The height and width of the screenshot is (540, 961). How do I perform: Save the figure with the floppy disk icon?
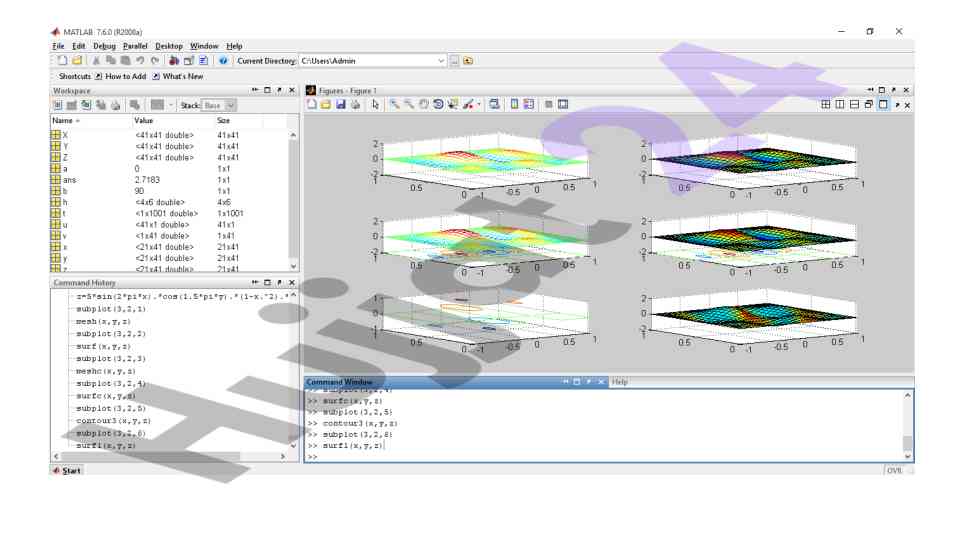click(341, 105)
